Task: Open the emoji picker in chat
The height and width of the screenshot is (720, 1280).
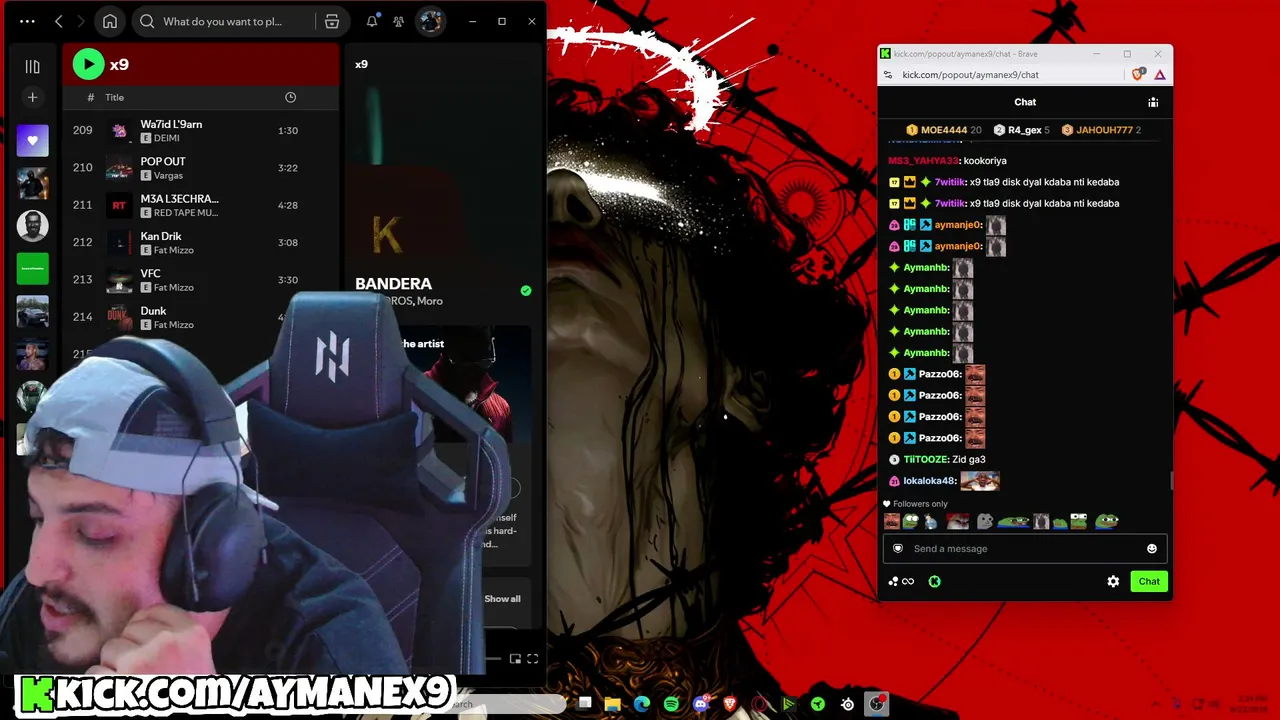Action: pos(1152,548)
